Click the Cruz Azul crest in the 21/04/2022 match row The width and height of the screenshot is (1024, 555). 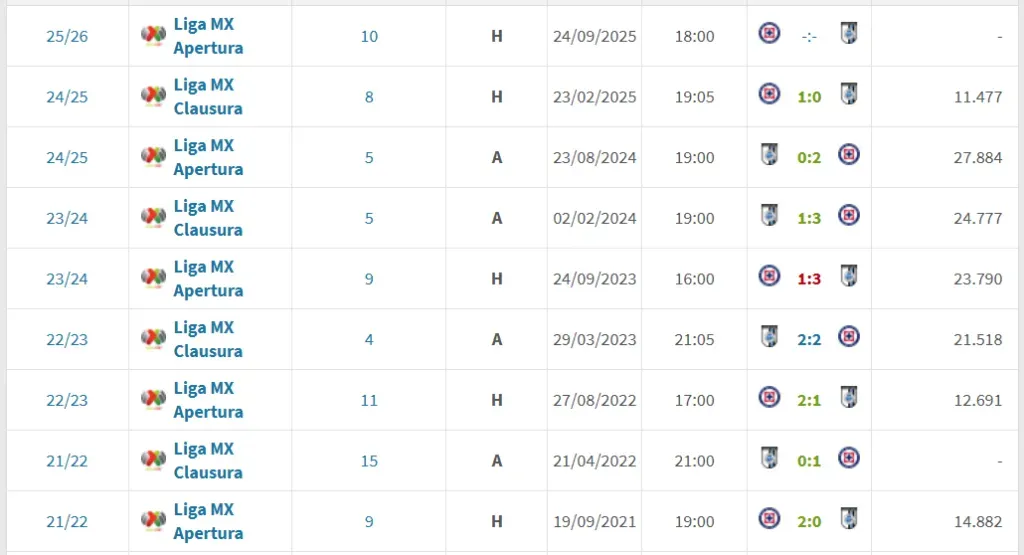point(848,458)
